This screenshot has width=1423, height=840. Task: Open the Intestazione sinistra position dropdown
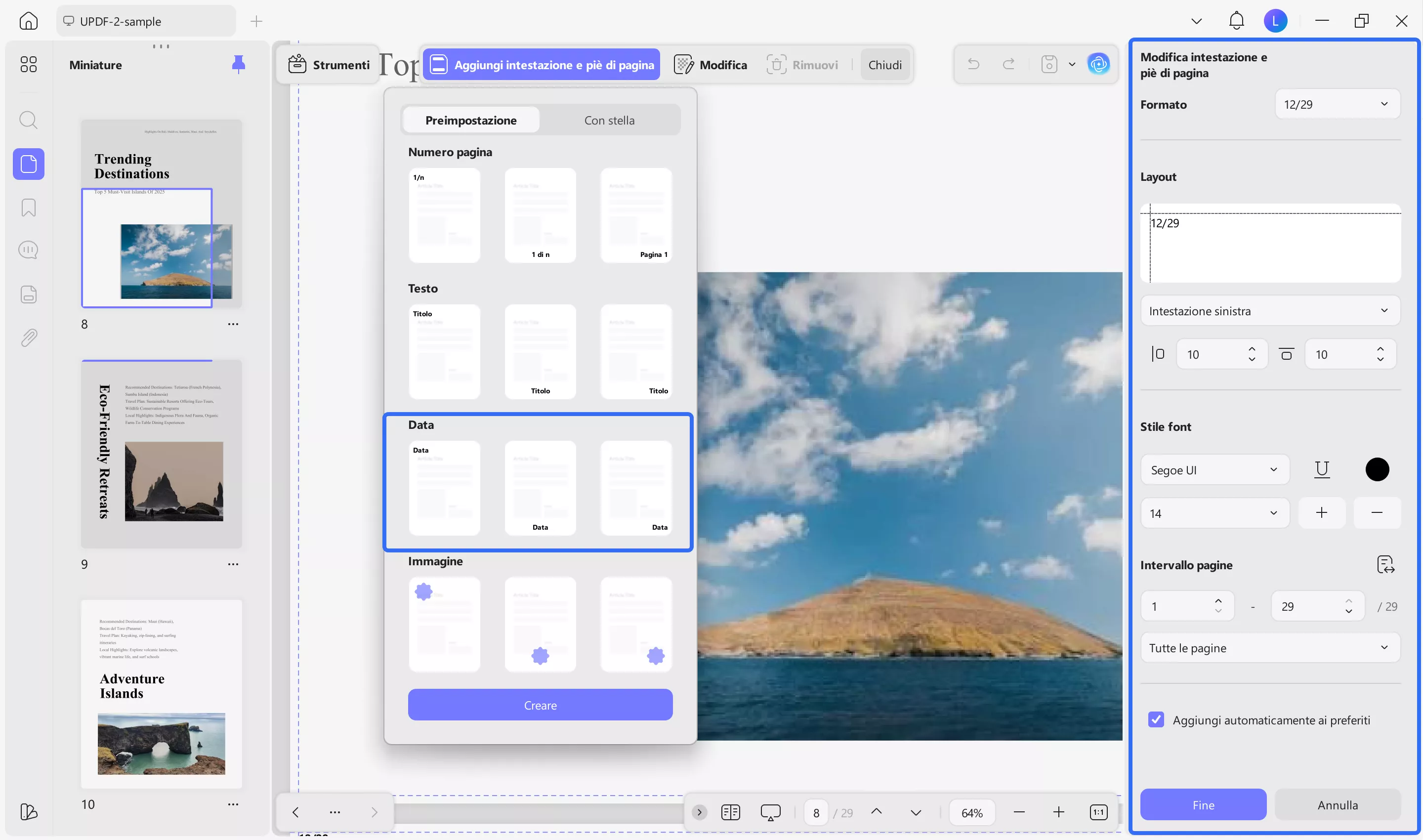pyautogui.click(x=1270, y=311)
